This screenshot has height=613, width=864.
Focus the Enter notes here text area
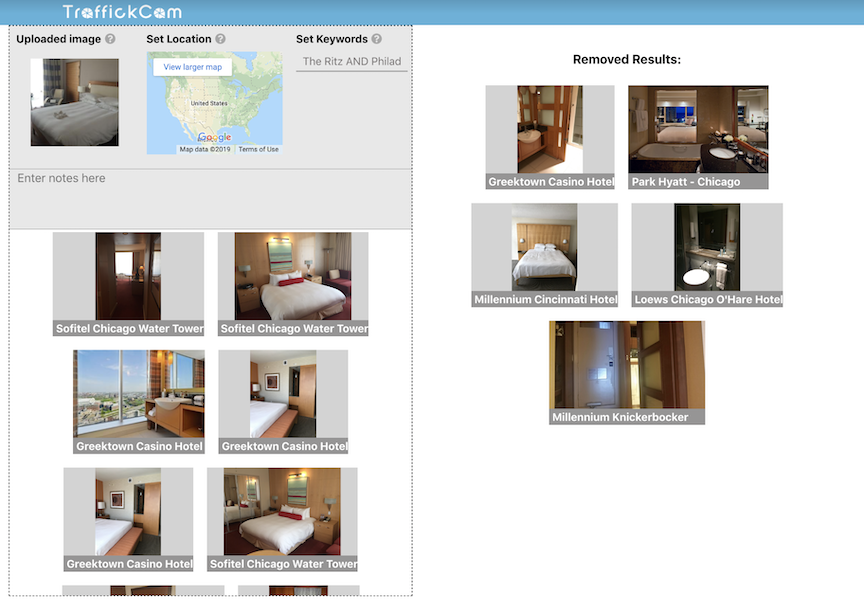(x=210, y=198)
